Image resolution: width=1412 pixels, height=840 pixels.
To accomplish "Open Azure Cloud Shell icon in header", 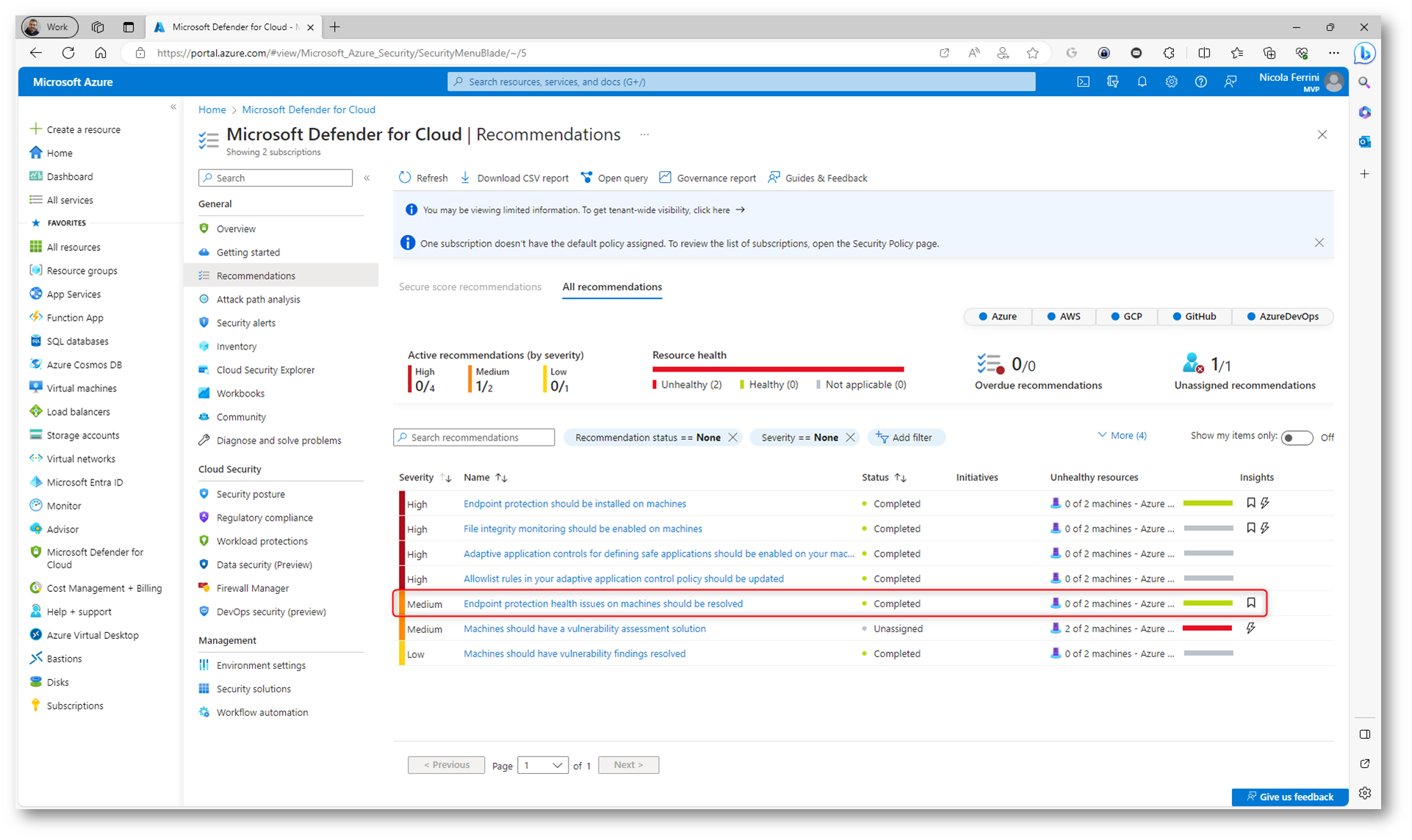I will click(1083, 82).
